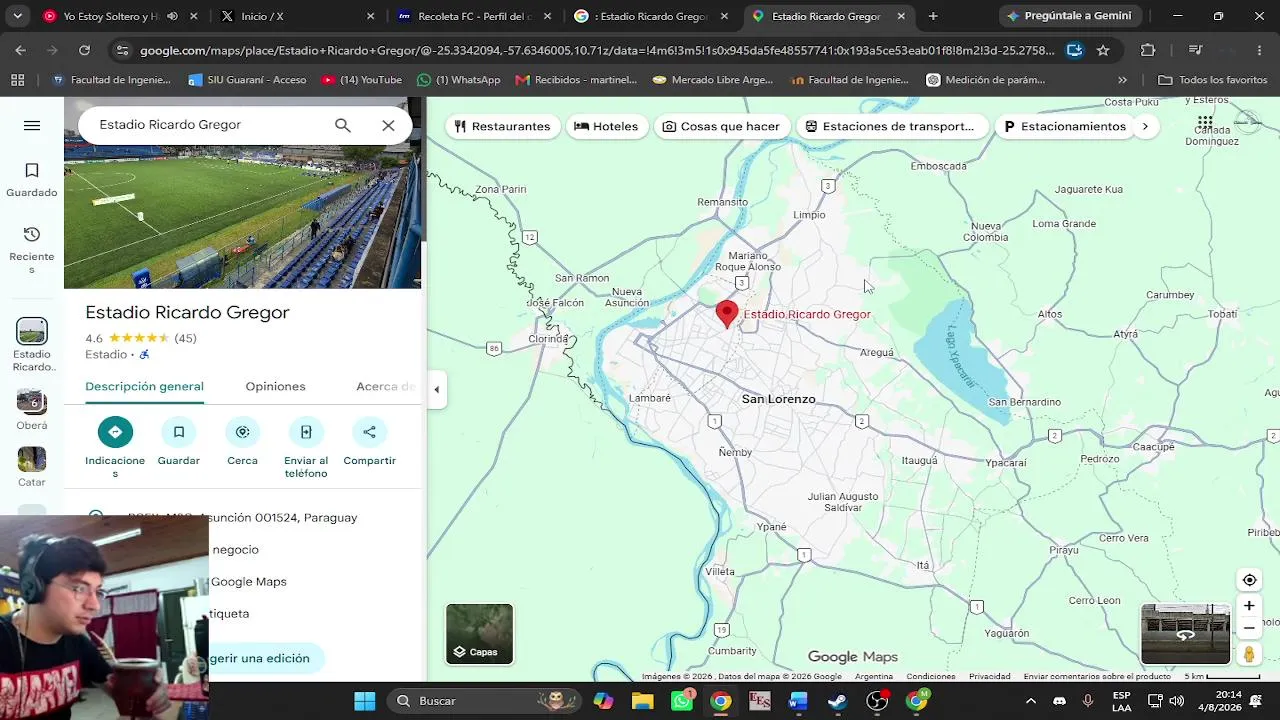Click Pregúntale a Gemini button
The height and width of the screenshot is (720, 1280).
tap(1069, 16)
